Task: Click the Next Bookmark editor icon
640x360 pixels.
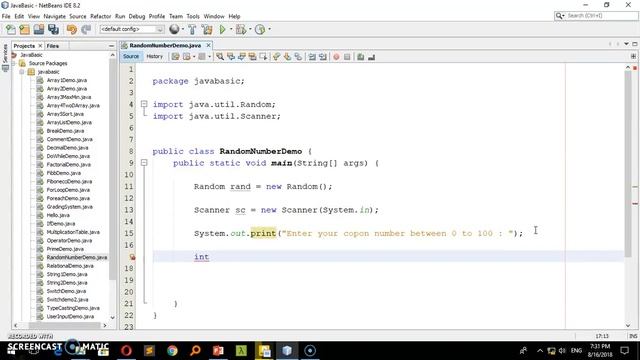Action: tap(287, 57)
